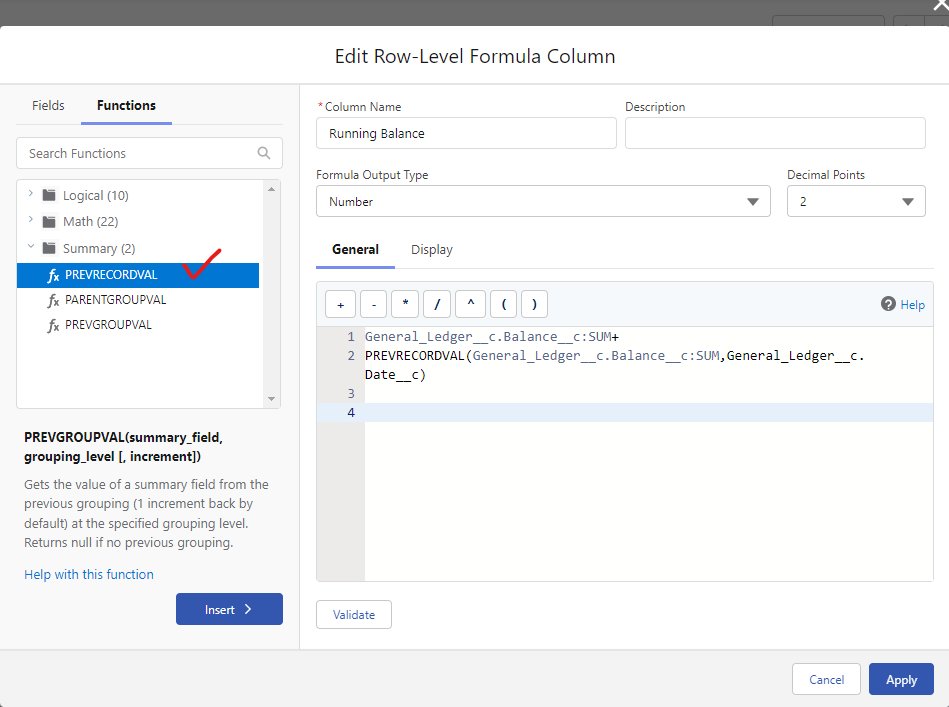Screen dimensions: 949x707
Task: Open the Formula Output Type dropdown
Action: coord(753,201)
